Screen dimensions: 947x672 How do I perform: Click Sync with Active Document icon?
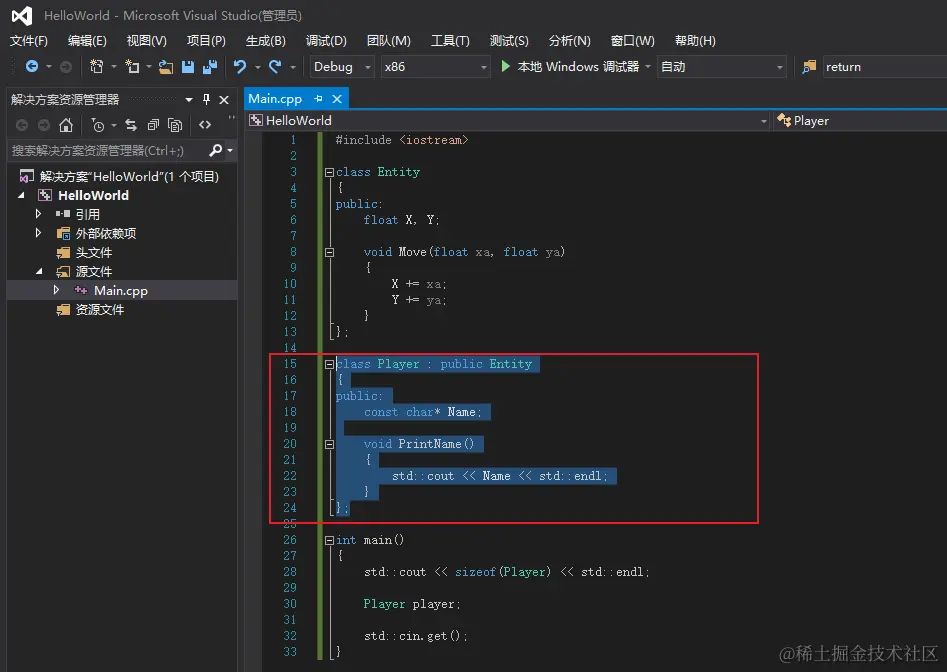(x=131, y=125)
